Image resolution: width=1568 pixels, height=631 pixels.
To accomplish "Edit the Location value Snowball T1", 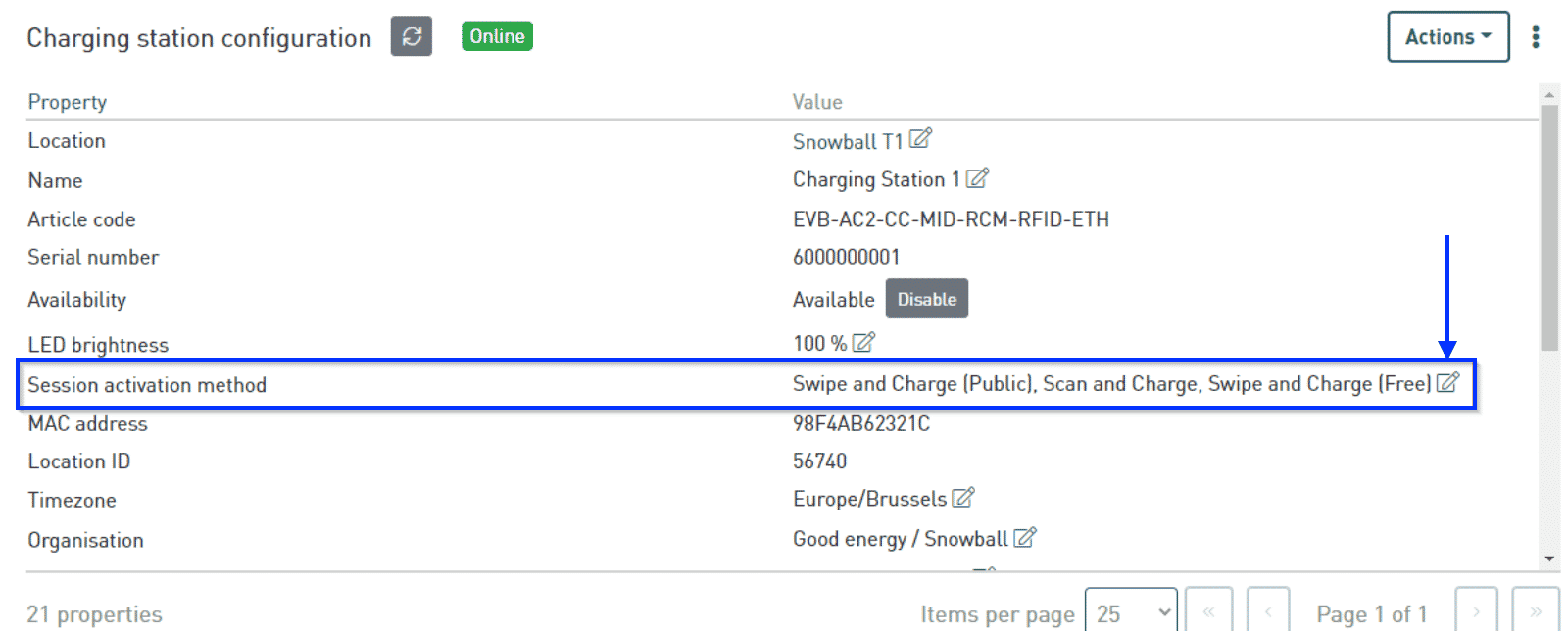I will pyautogui.click(x=920, y=139).
